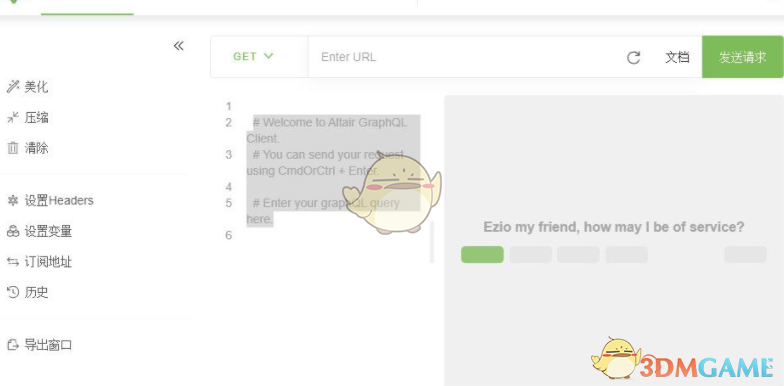Reload docs with the refresh icon
This screenshot has height=386, width=784.
tap(634, 58)
